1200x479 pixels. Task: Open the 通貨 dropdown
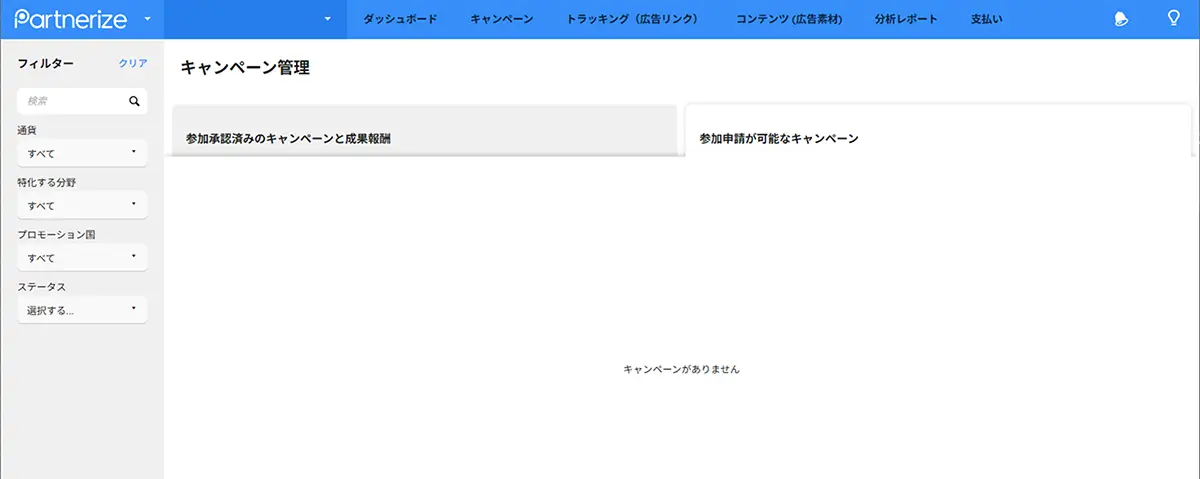pos(82,153)
